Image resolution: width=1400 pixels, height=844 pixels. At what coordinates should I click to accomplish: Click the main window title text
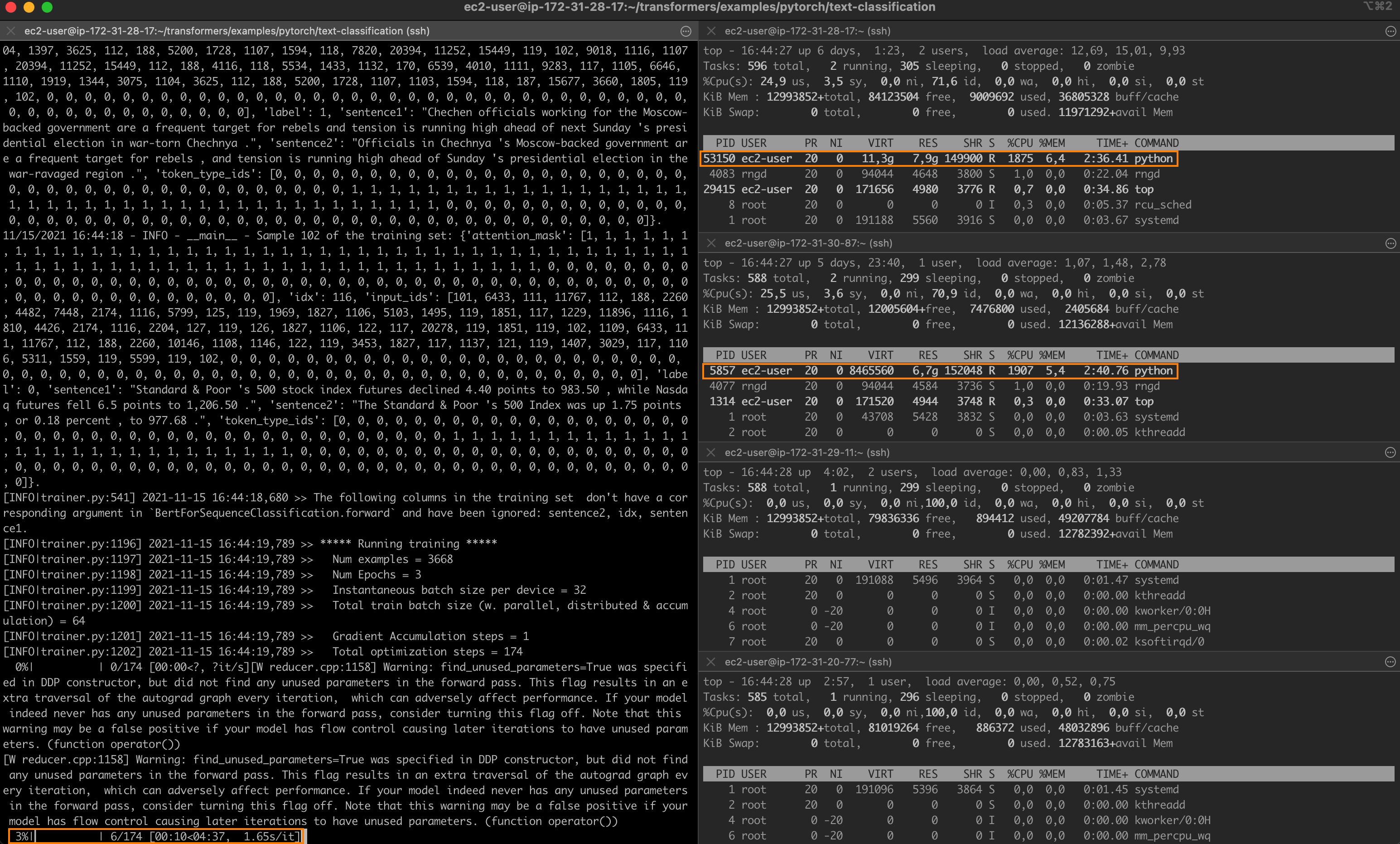tap(700, 7)
